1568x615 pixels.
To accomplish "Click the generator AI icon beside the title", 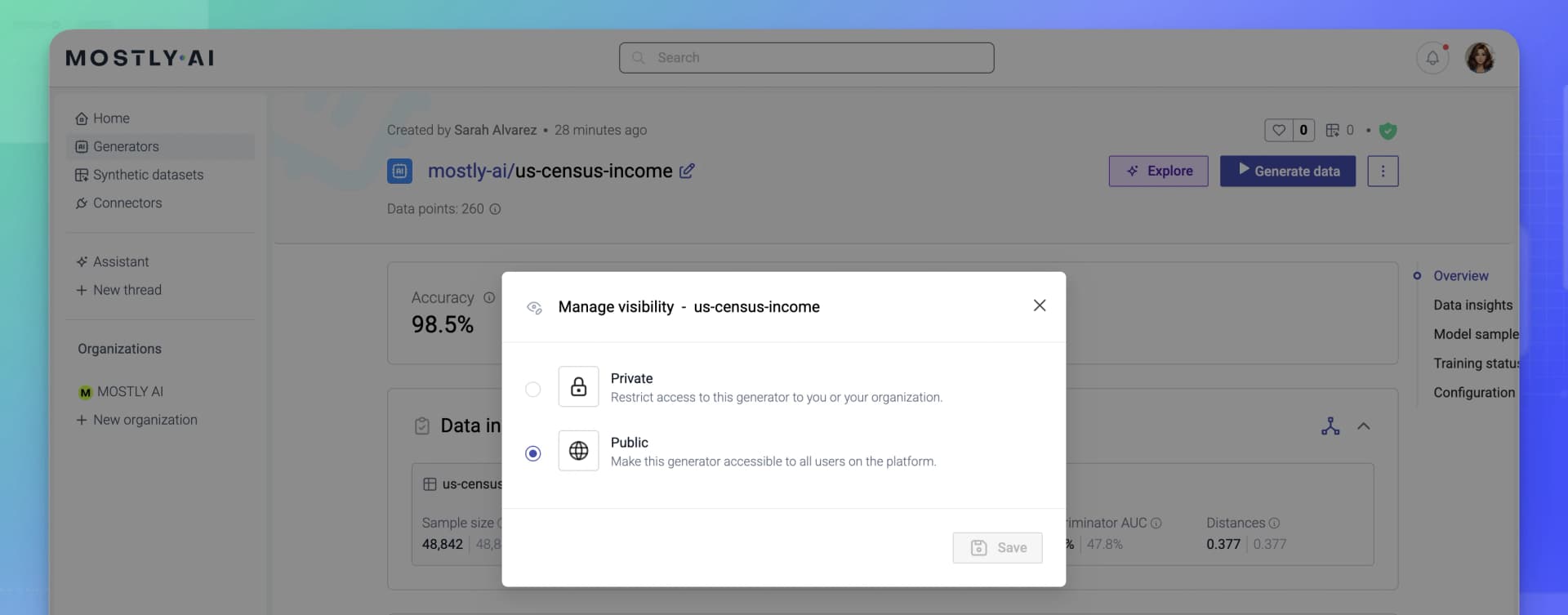I will tap(399, 171).
